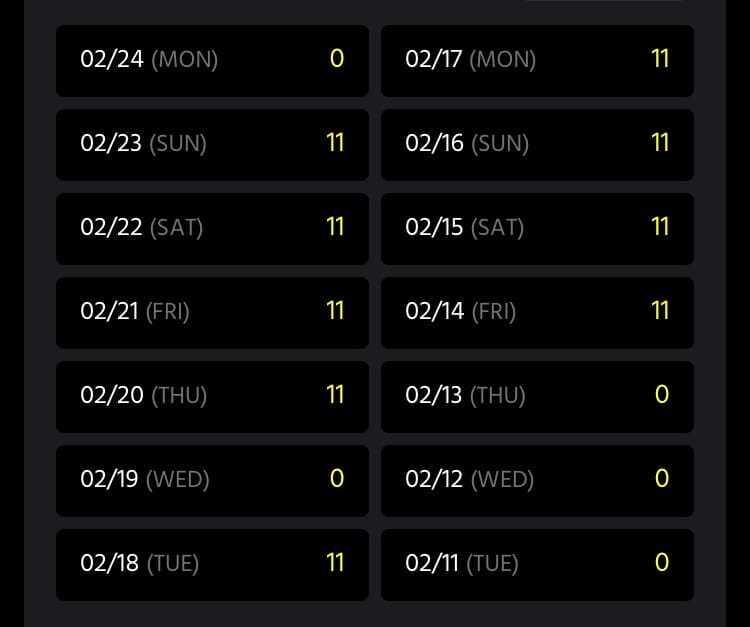Click the 11 count beside 02/20
750x627 pixels.
(x=335, y=395)
